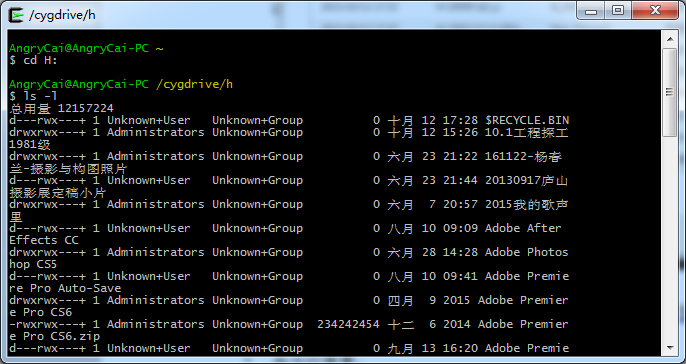Image resolution: width=686 pixels, height=364 pixels.
Task: Click the 'ls -l' command text
Action: point(40,96)
